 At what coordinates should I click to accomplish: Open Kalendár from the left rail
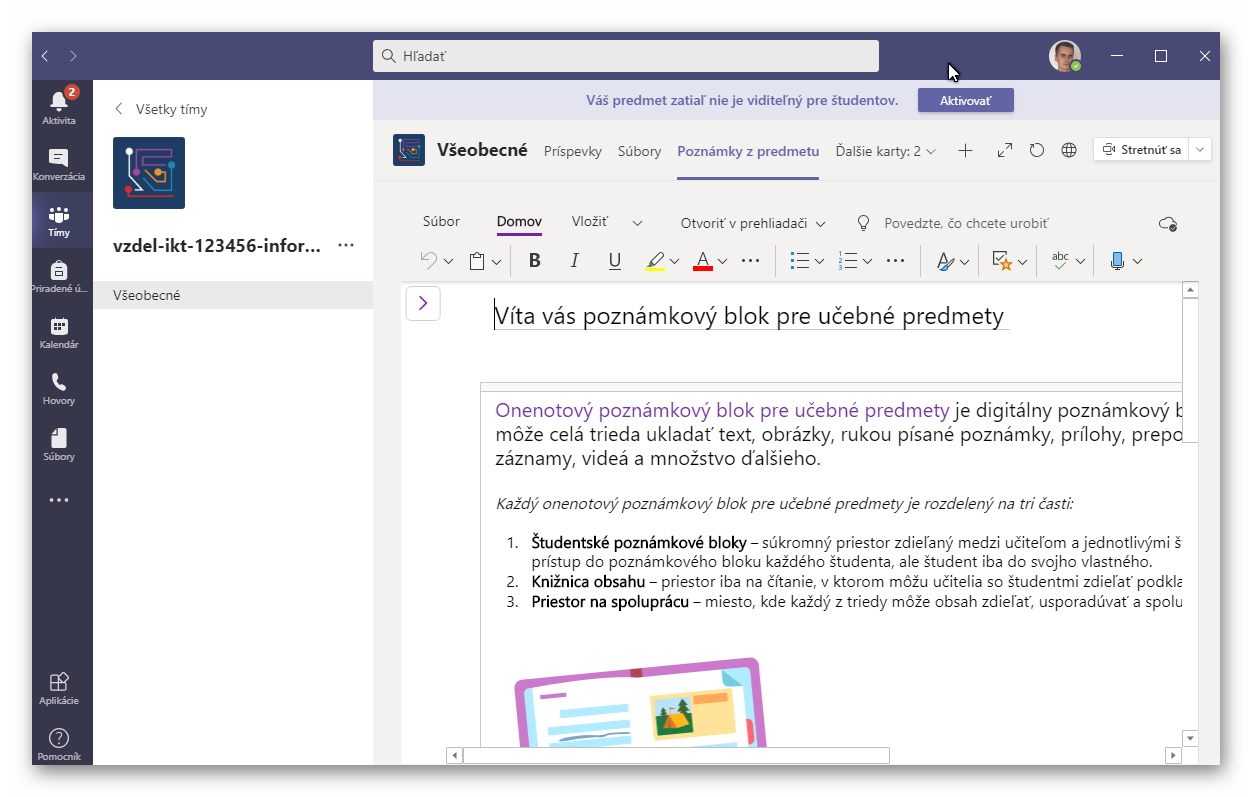point(59,332)
